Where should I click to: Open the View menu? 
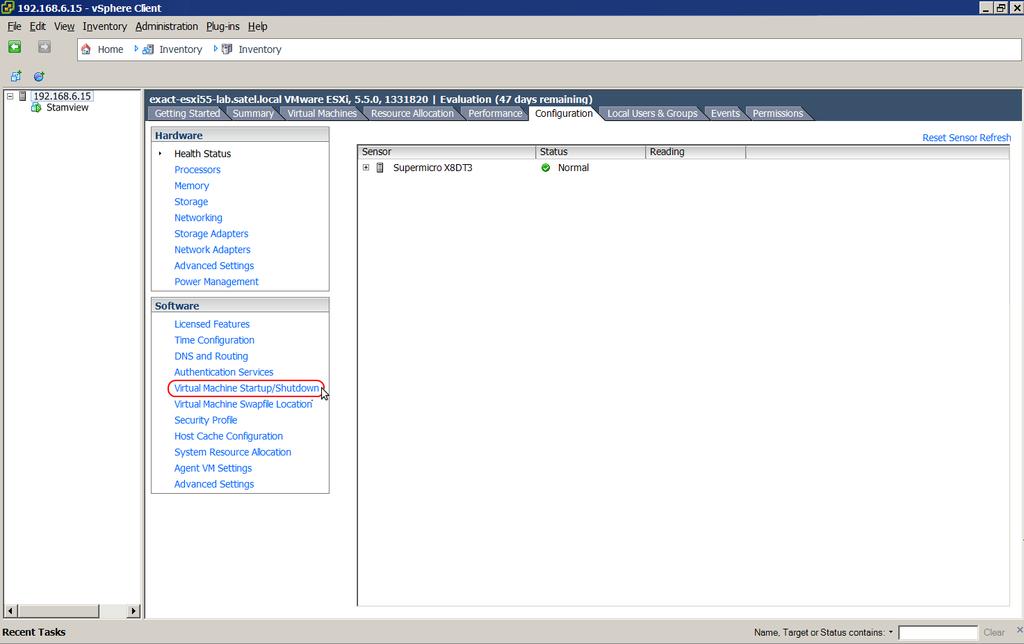(64, 26)
